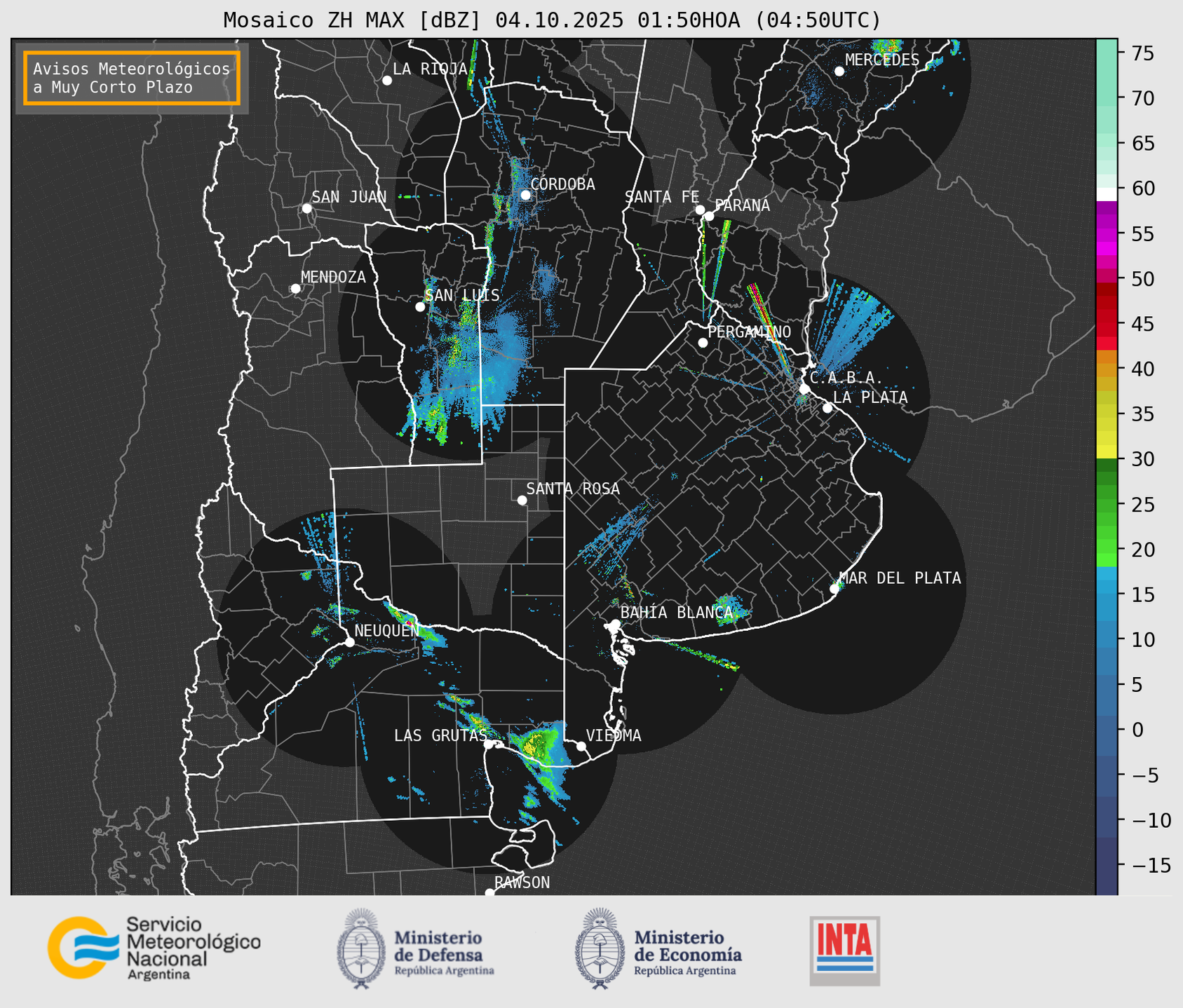Image resolution: width=1183 pixels, height=1008 pixels.
Task: Select the VIEDMA city marker
Action: [581, 746]
